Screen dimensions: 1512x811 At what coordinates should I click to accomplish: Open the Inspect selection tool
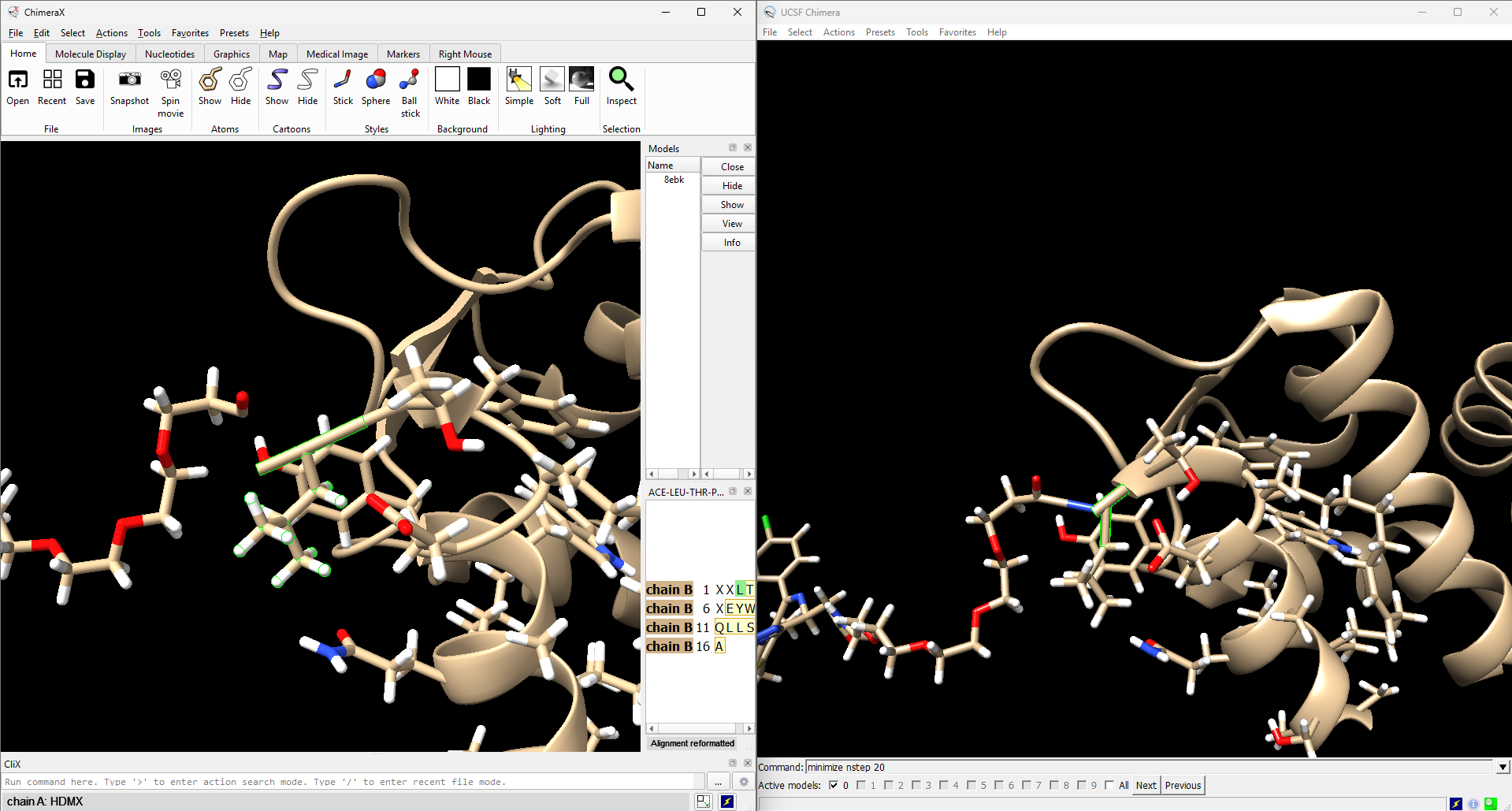(621, 80)
